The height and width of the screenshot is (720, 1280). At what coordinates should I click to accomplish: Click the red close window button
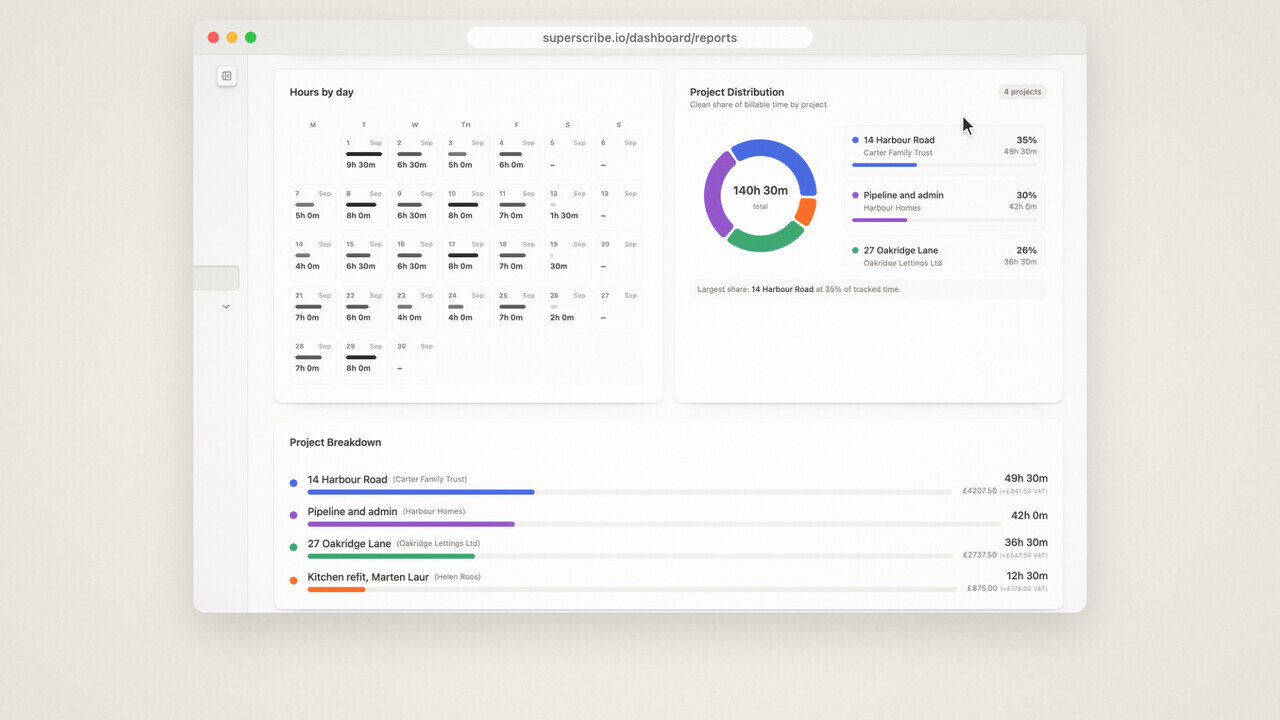[x=213, y=37]
